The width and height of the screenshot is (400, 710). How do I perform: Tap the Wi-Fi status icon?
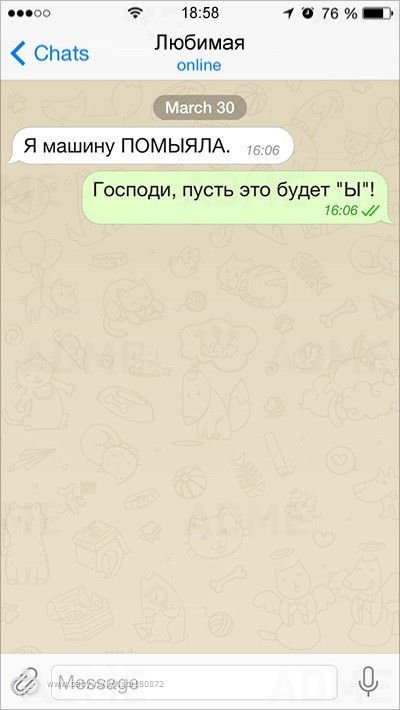coord(135,13)
